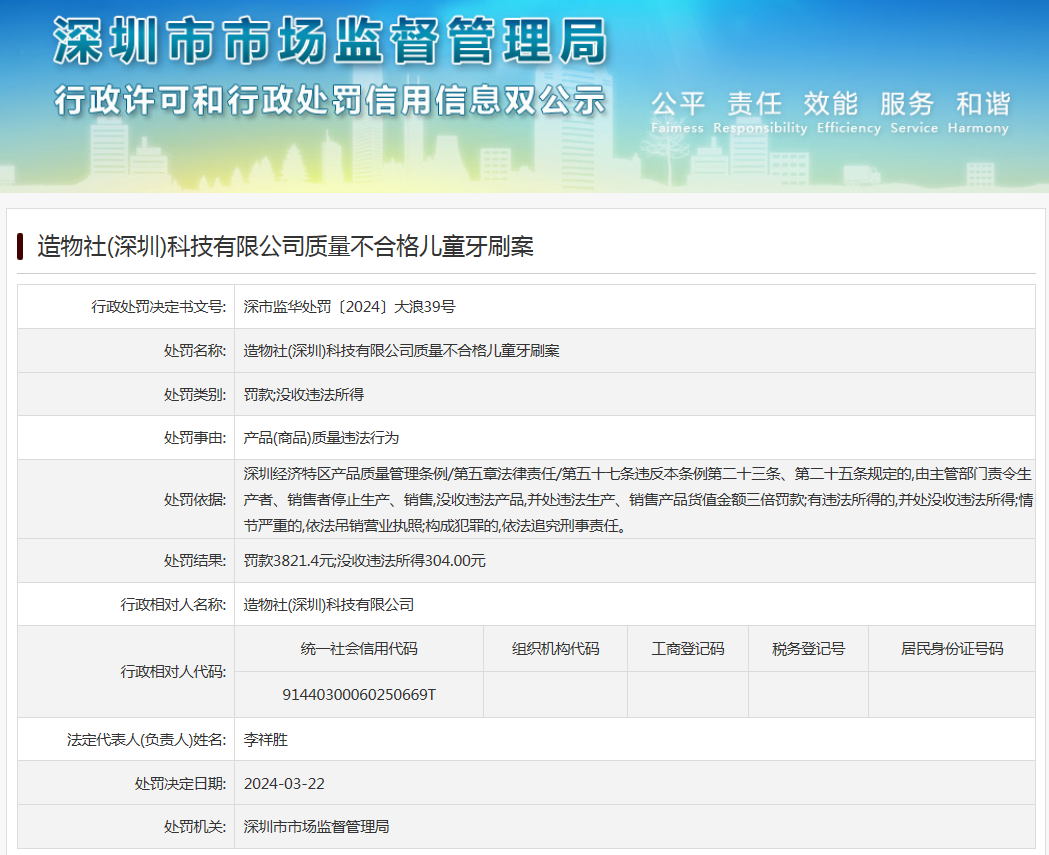Click the 行政许可和行政处罚信用信息双公示 banner subtitle
Image resolution: width=1049 pixels, height=855 pixels.
[330, 100]
